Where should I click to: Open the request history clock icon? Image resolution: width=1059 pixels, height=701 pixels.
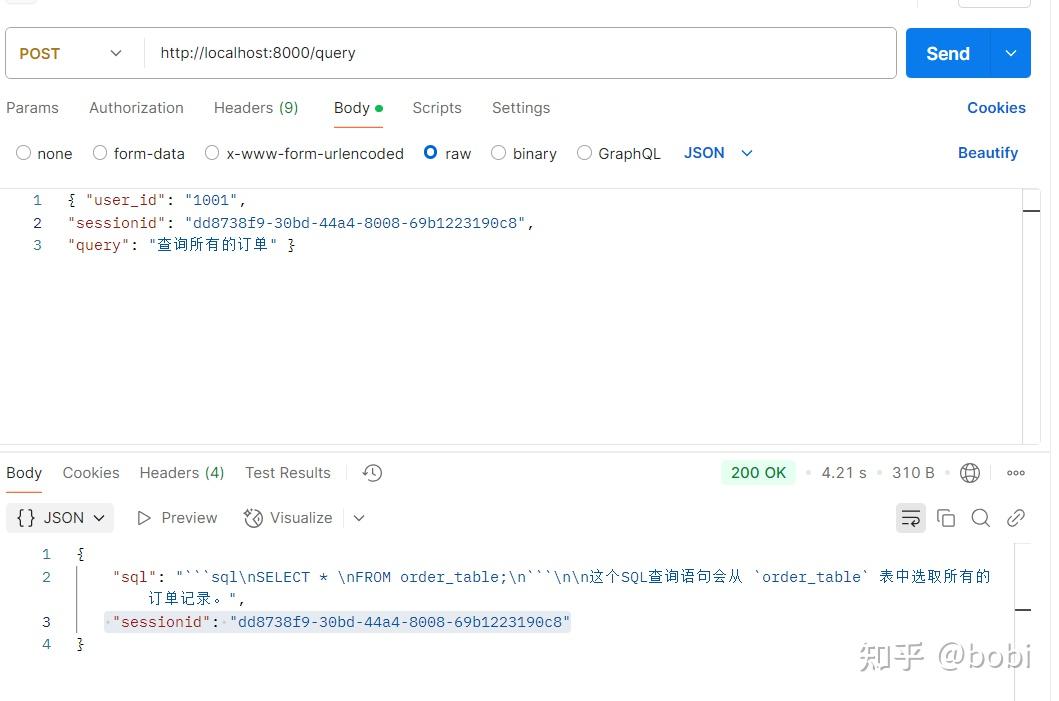pyautogui.click(x=371, y=472)
